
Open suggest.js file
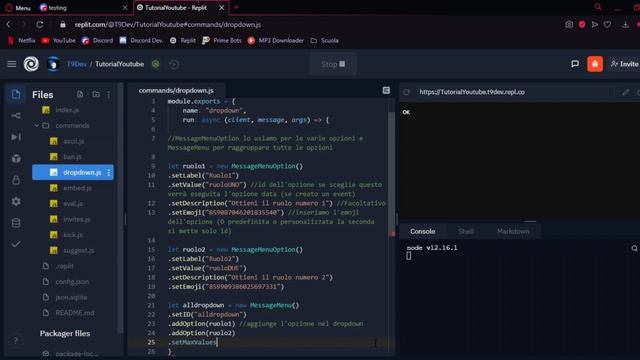click(78, 251)
